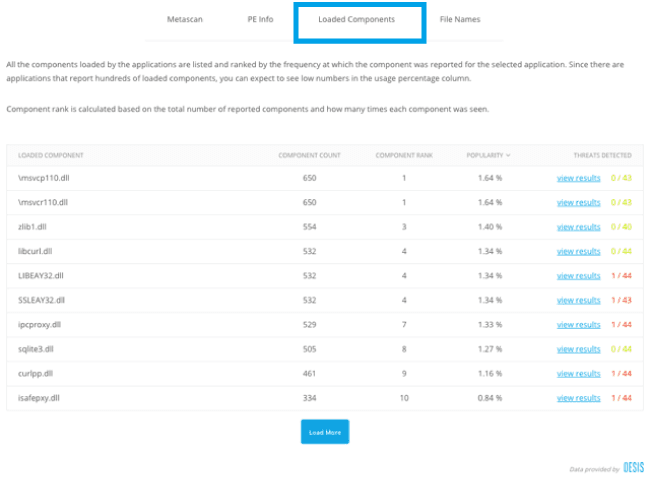Image resolution: width=650 pixels, height=478 pixels.
Task: Click the 461 component count value
Action: click(x=309, y=374)
